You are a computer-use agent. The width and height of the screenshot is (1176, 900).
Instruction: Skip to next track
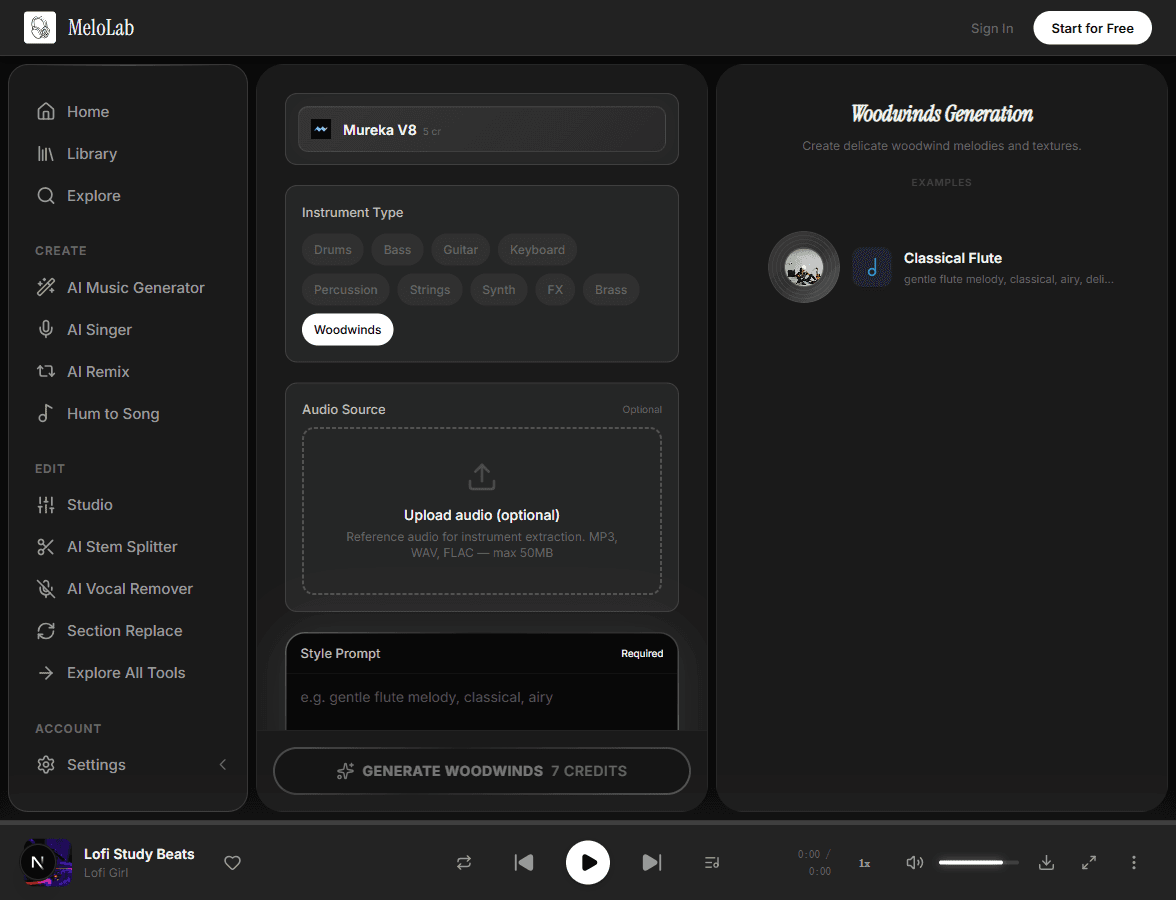[x=652, y=862]
